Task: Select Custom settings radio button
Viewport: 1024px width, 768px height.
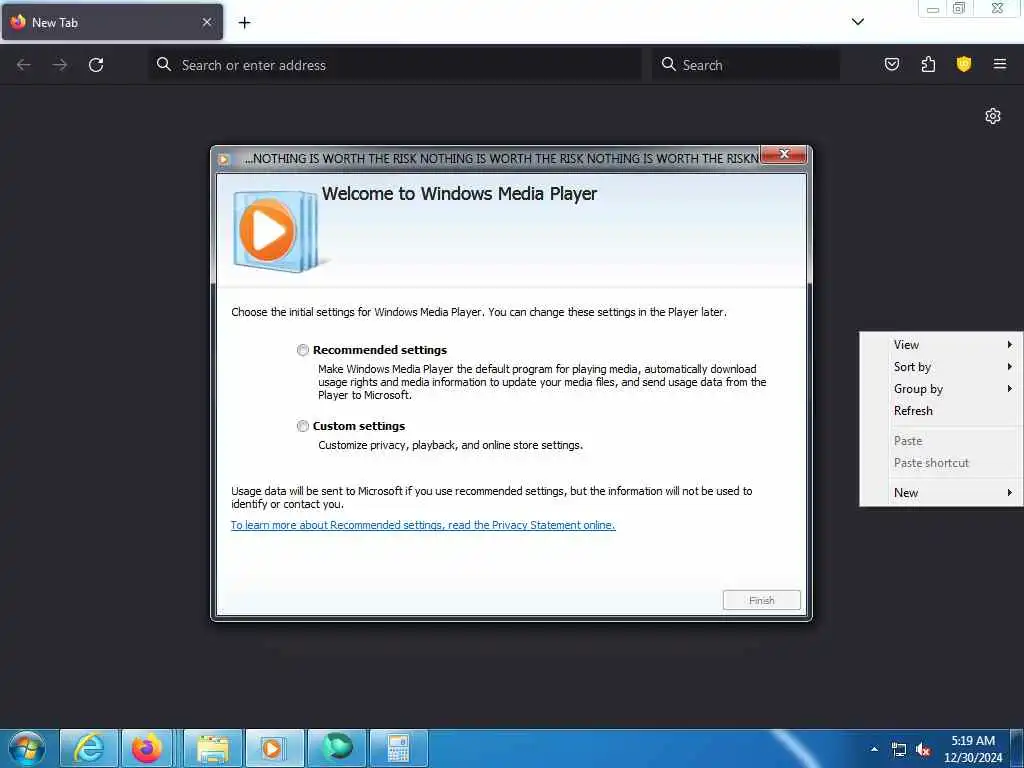Action: 302,426
